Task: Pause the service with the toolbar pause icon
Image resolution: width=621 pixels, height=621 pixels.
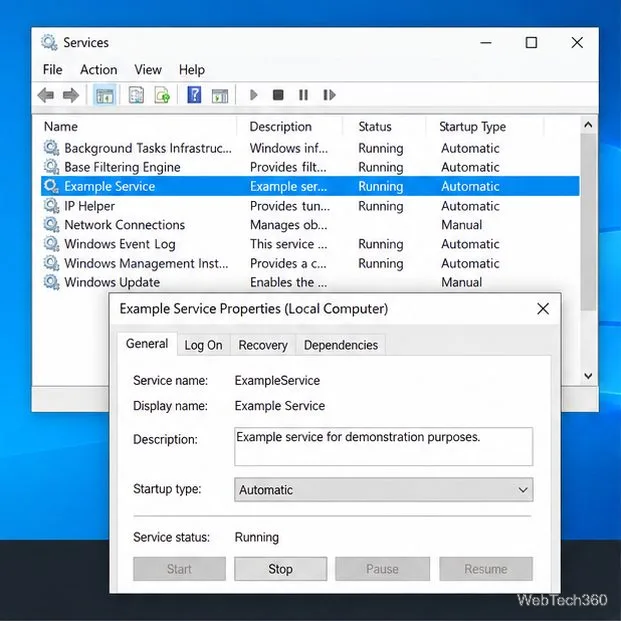Action: click(303, 95)
